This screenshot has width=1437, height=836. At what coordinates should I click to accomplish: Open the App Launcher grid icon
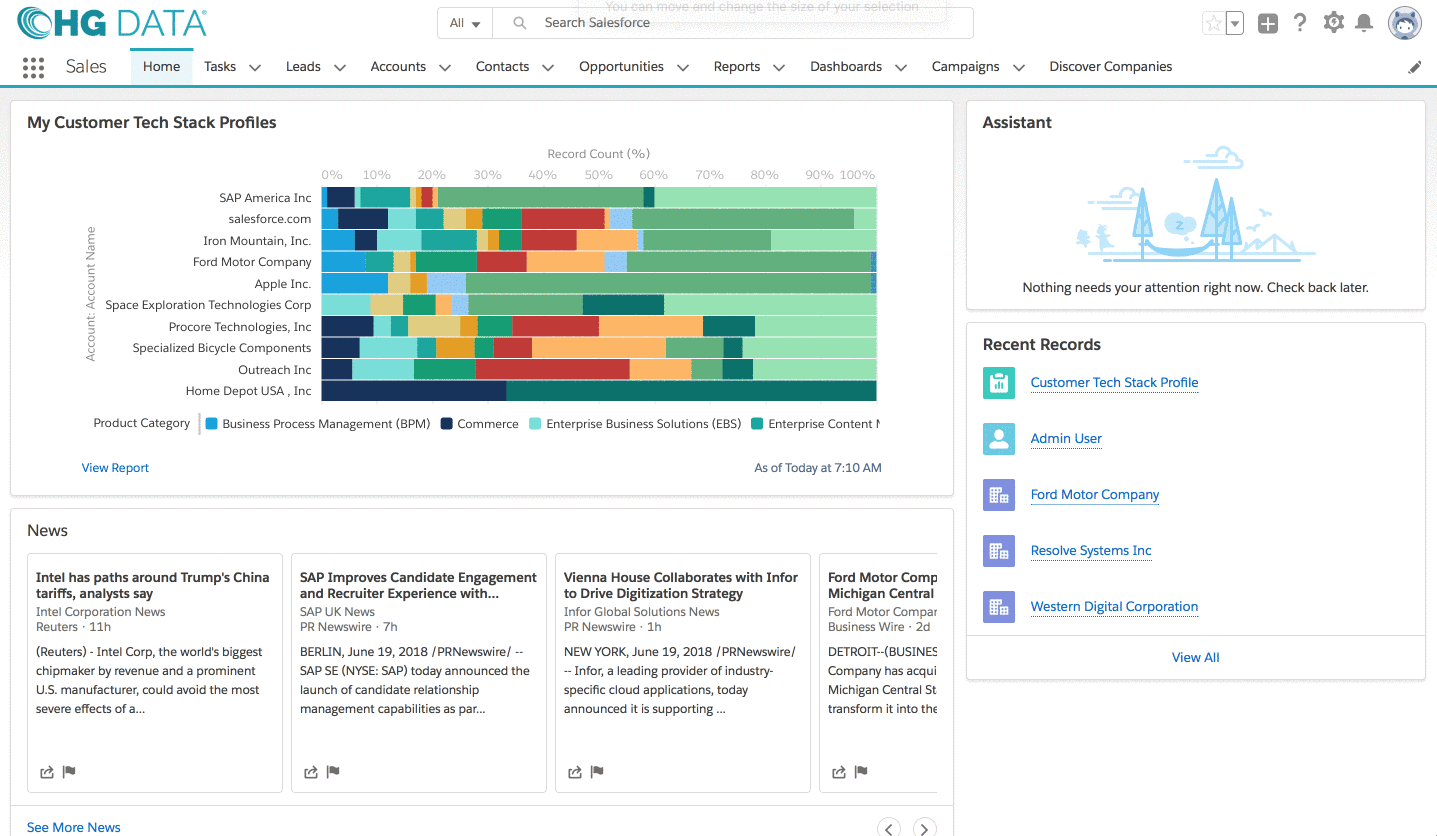pos(33,67)
